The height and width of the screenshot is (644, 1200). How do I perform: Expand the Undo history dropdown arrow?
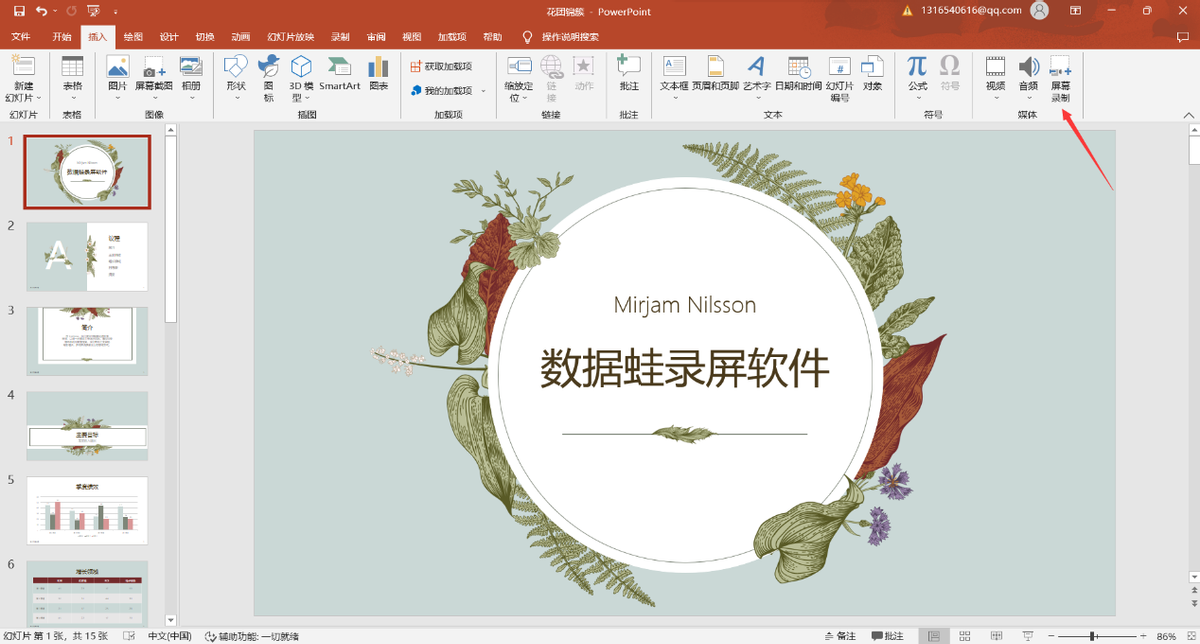click(54, 11)
